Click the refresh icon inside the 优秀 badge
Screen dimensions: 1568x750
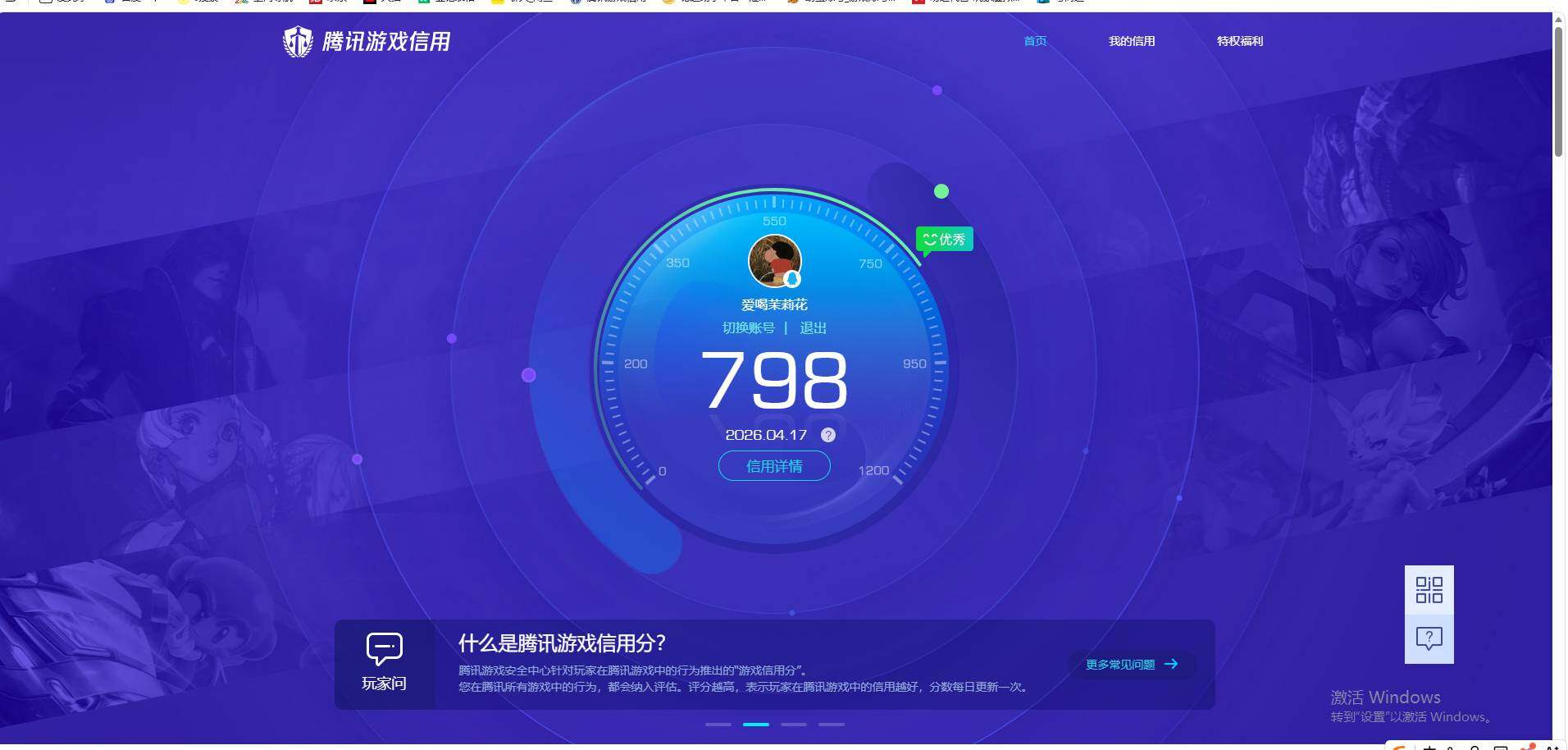click(x=929, y=239)
